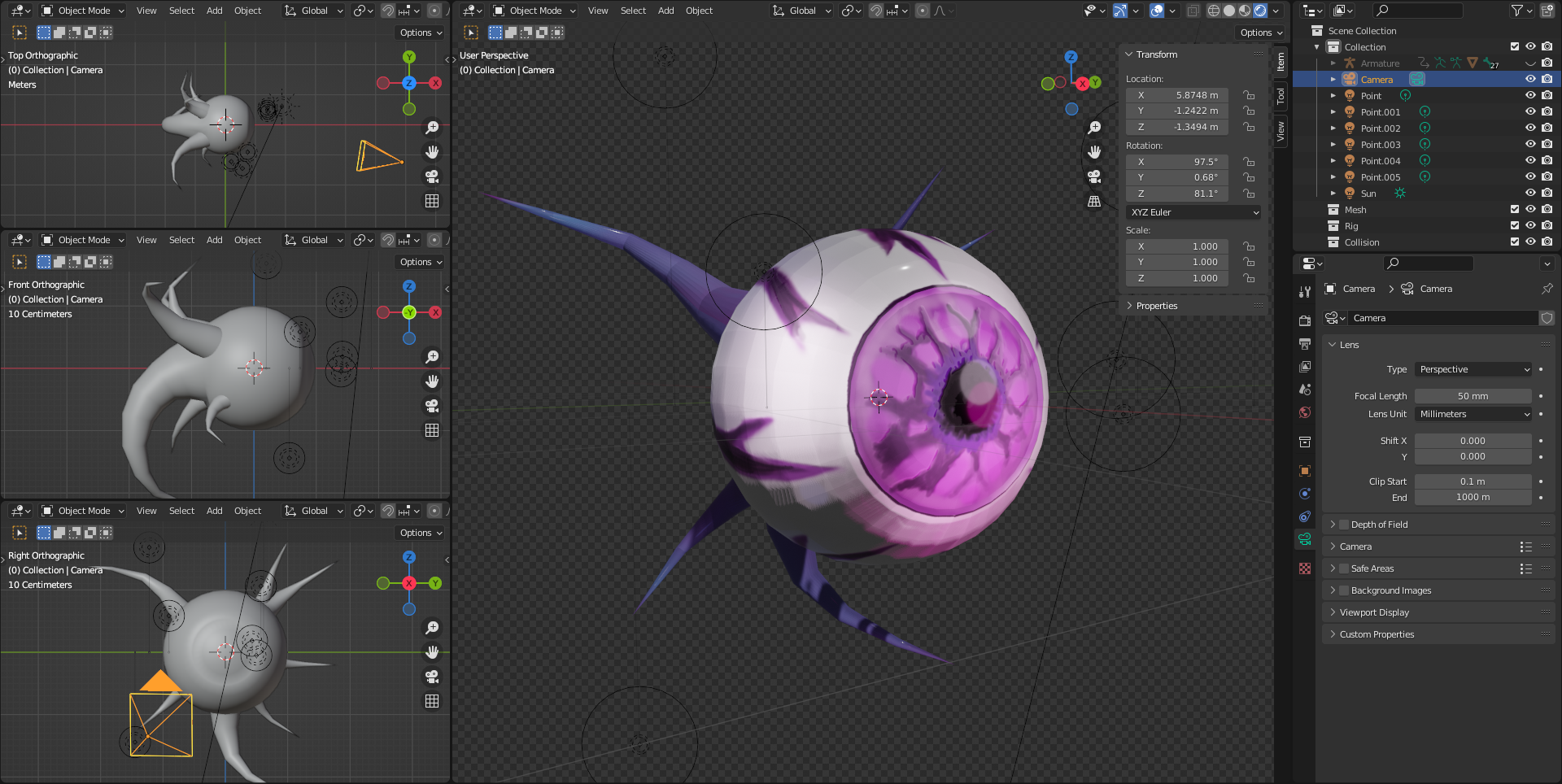
Task: Enable the Depth of Field checkbox
Action: click(x=1345, y=525)
